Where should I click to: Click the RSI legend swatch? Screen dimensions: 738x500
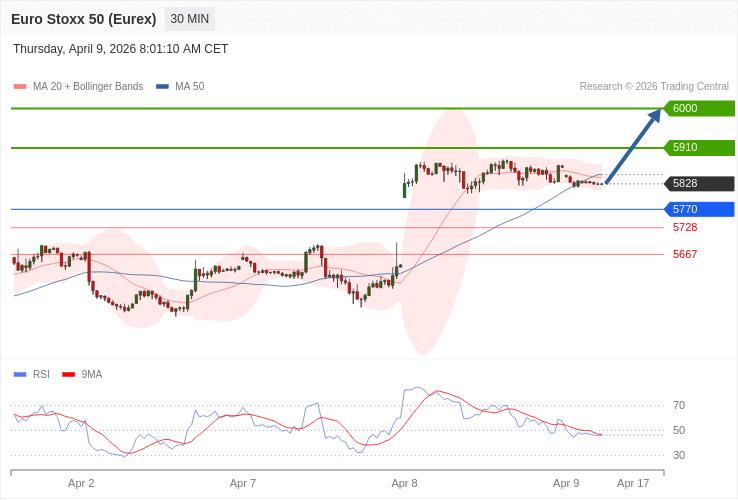tap(20, 375)
